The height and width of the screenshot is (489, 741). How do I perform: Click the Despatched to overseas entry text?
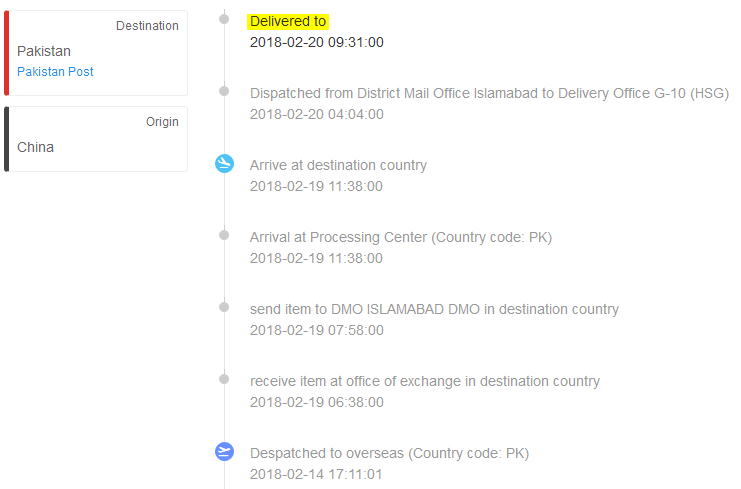tap(389, 453)
